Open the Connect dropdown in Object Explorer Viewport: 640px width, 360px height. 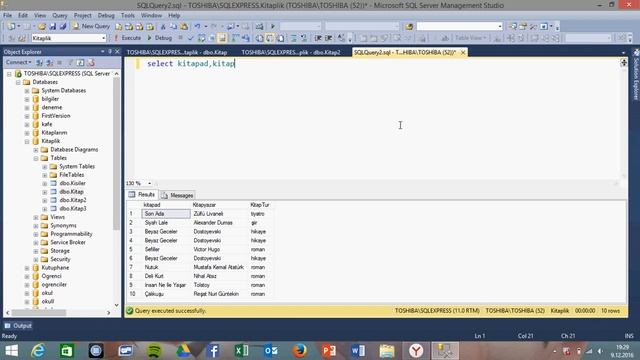tap(18, 62)
